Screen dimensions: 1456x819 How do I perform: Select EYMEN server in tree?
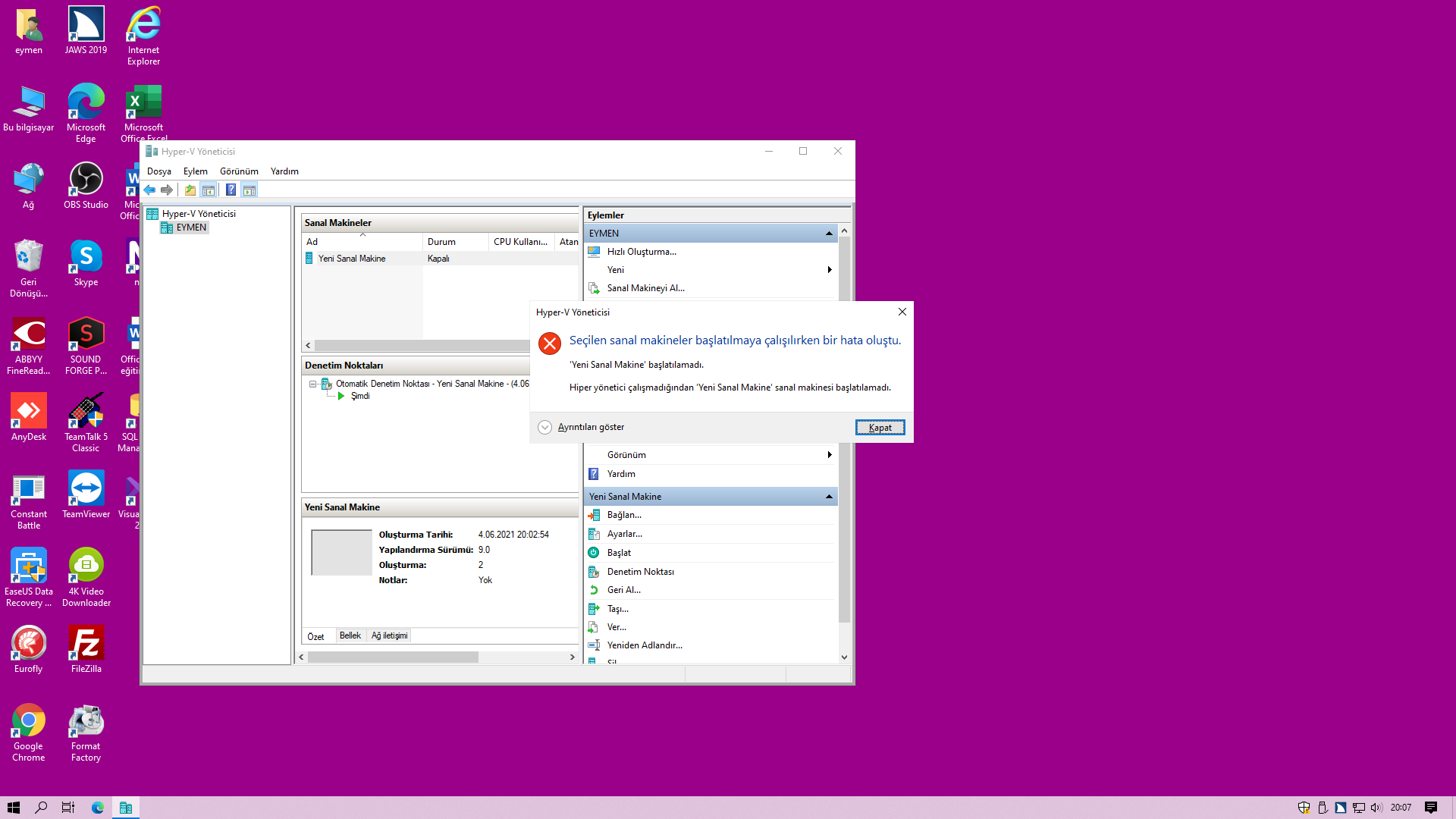point(191,227)
